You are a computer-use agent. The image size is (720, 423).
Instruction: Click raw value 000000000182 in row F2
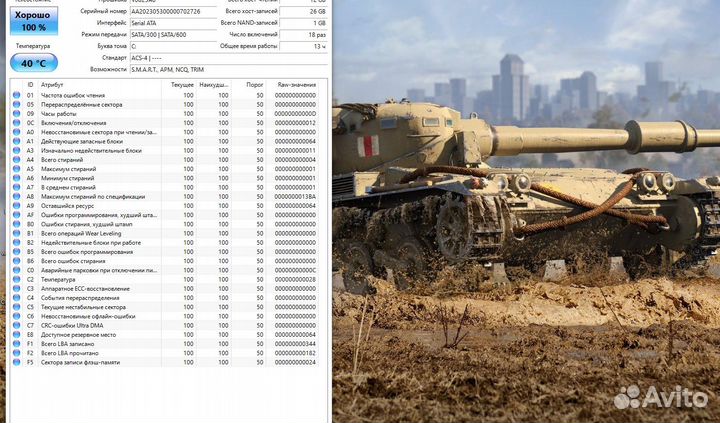[295, 353]
